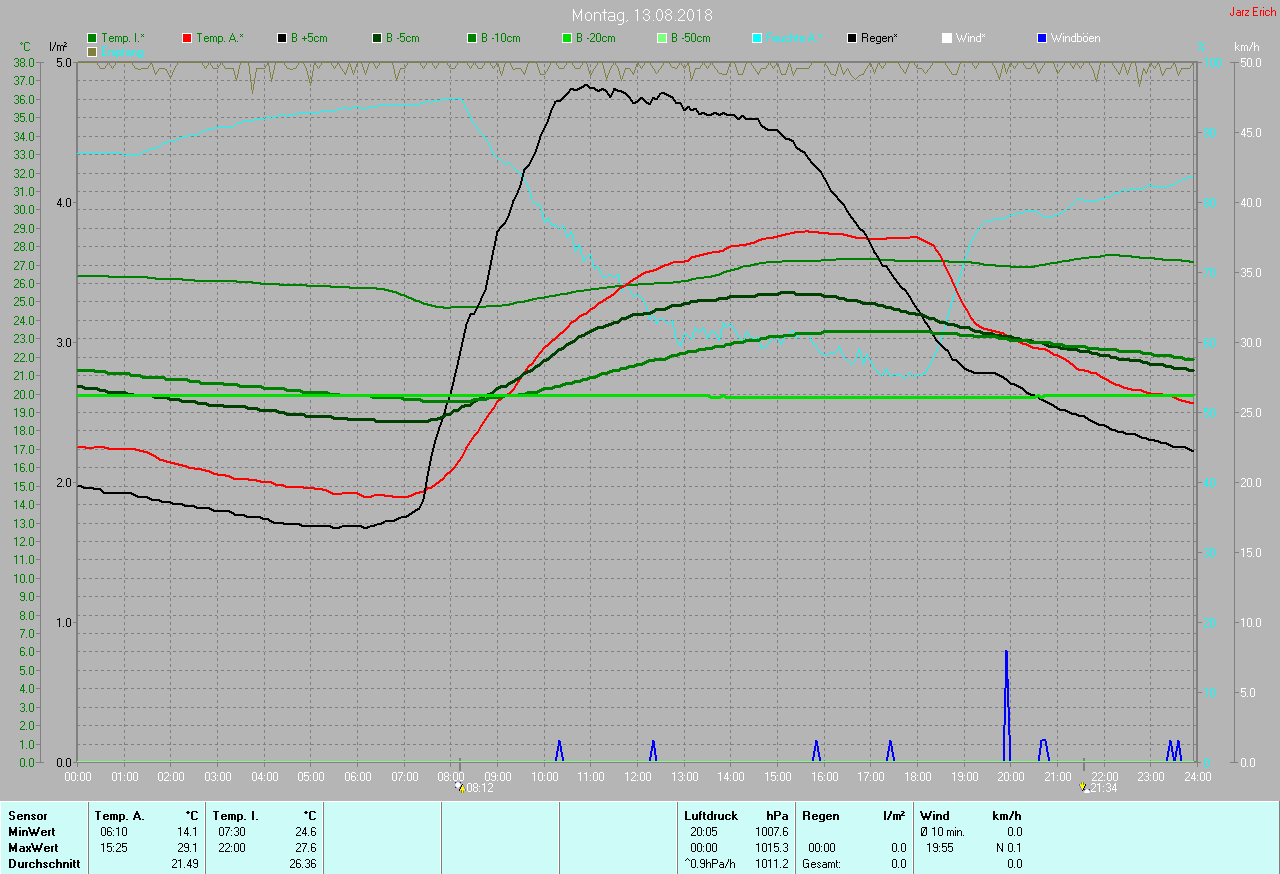The width and height of the screenshot is (1280, 874).
Task: Click the black Regen legend swatch
Action: (x=852, y=38)
